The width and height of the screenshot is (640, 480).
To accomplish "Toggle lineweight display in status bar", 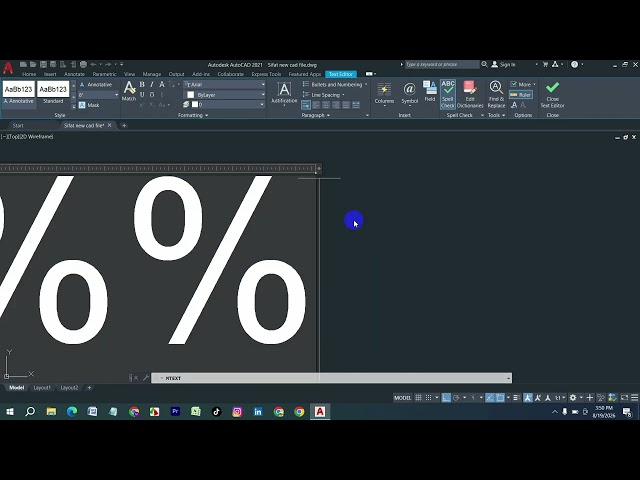I will 516,398.
